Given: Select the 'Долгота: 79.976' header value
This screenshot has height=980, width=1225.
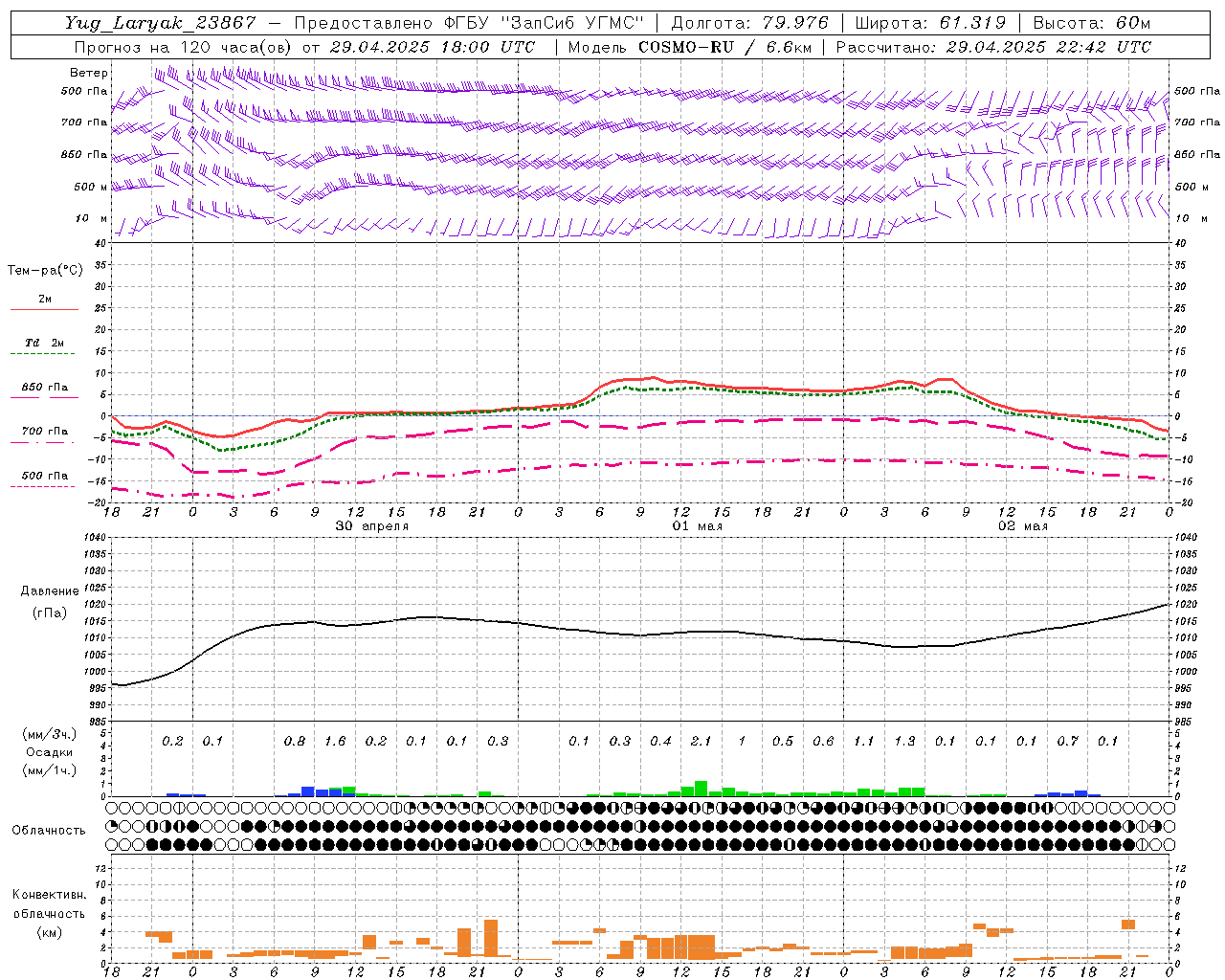Looking at the screenshot, I should tap(749, 23).
